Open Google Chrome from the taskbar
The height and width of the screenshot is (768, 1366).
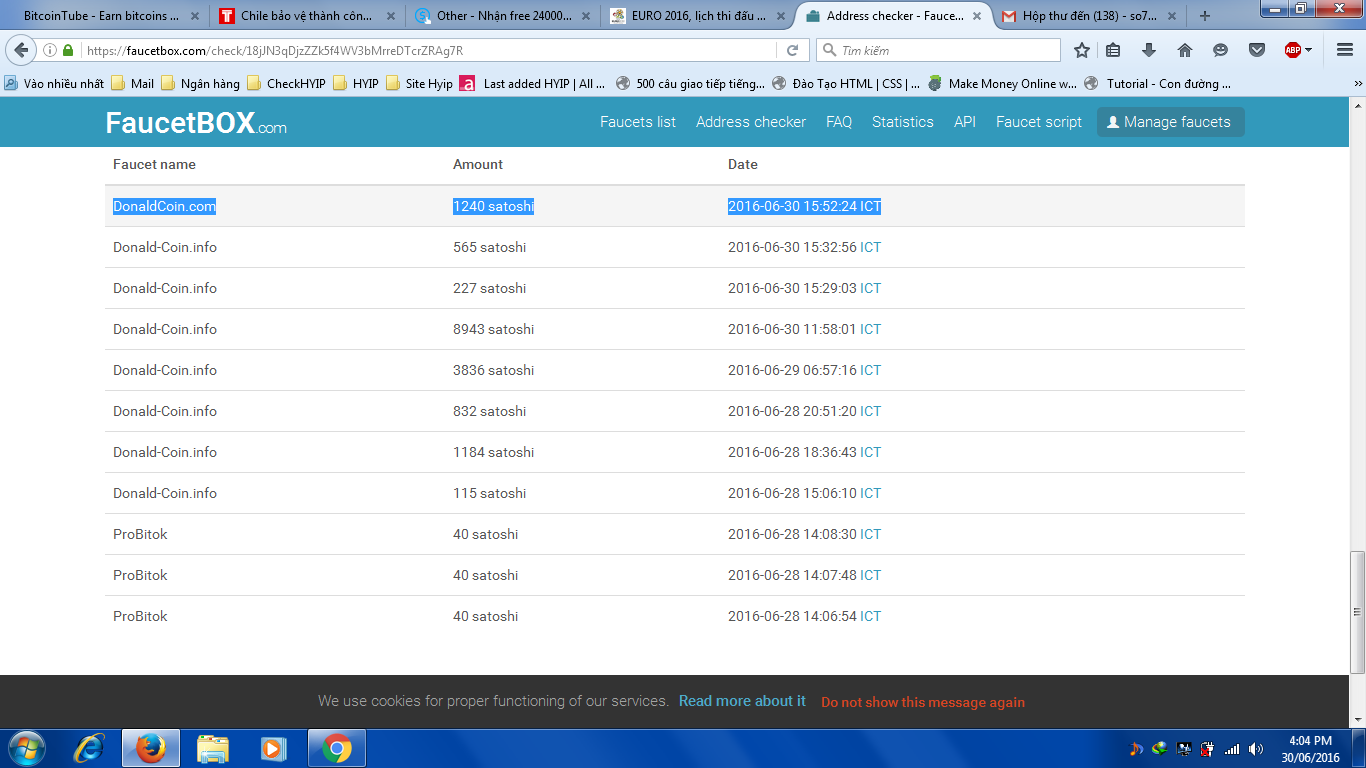336,748
